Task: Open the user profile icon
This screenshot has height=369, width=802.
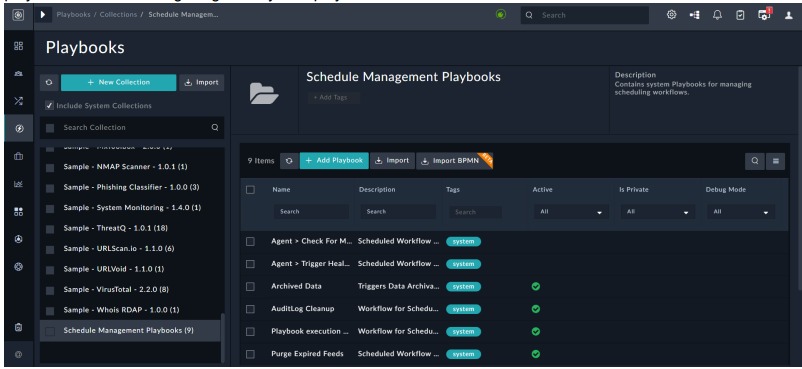Action: (x=789, y=15)
